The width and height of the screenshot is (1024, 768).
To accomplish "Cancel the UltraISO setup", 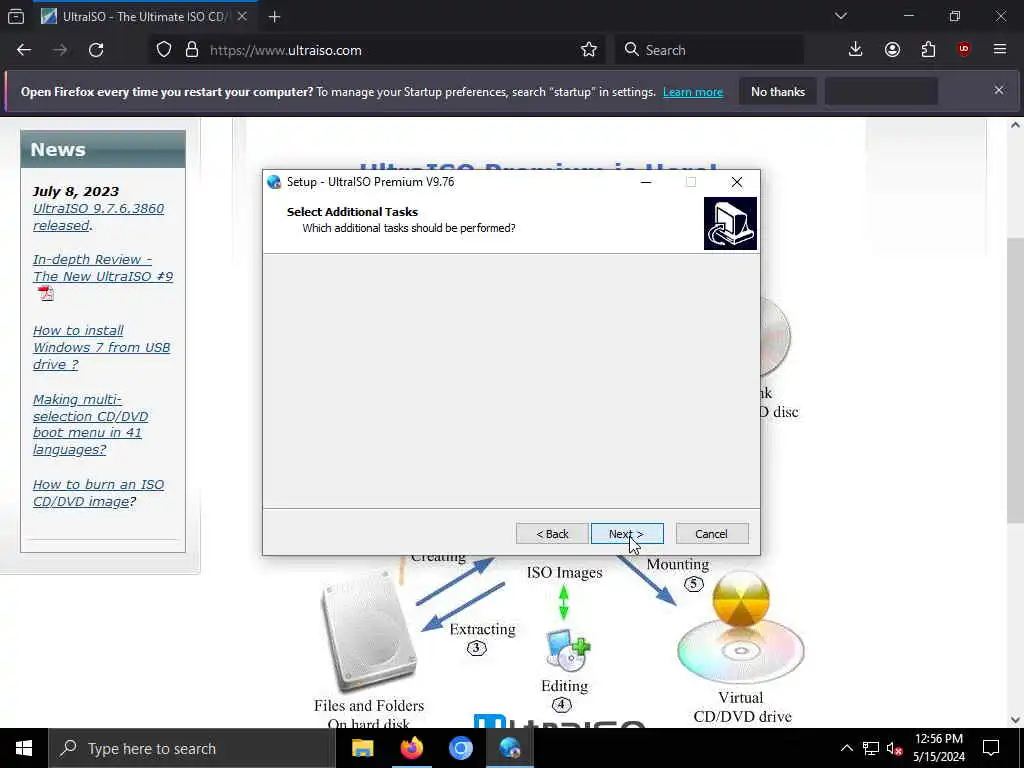I will coord(712,534).
